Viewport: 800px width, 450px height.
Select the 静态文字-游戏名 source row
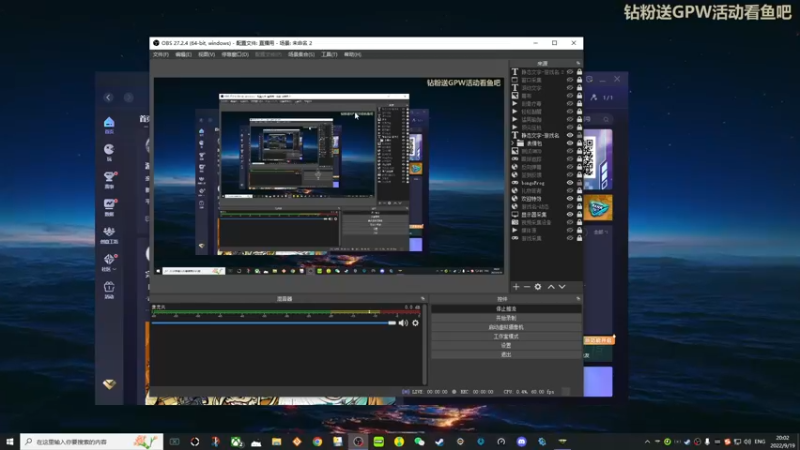546,135
